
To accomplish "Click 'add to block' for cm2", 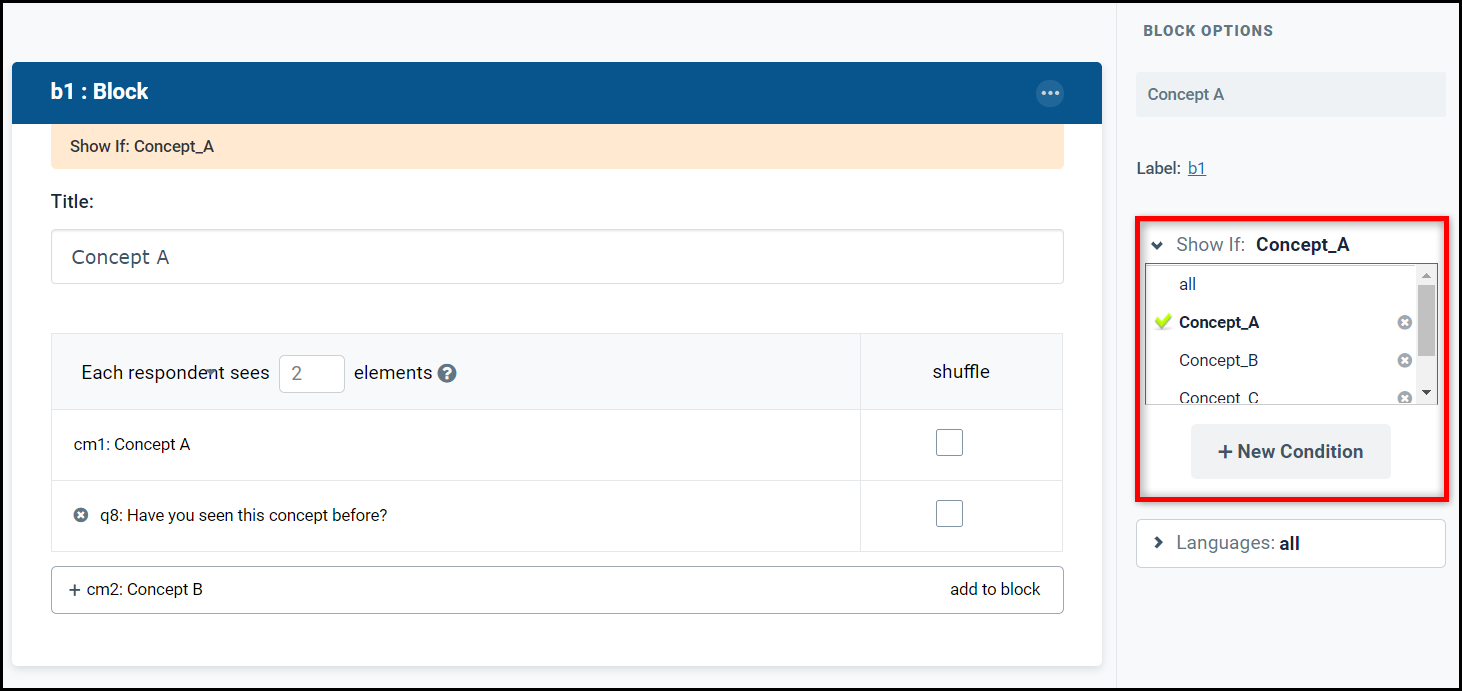I will tap(995, 589).
